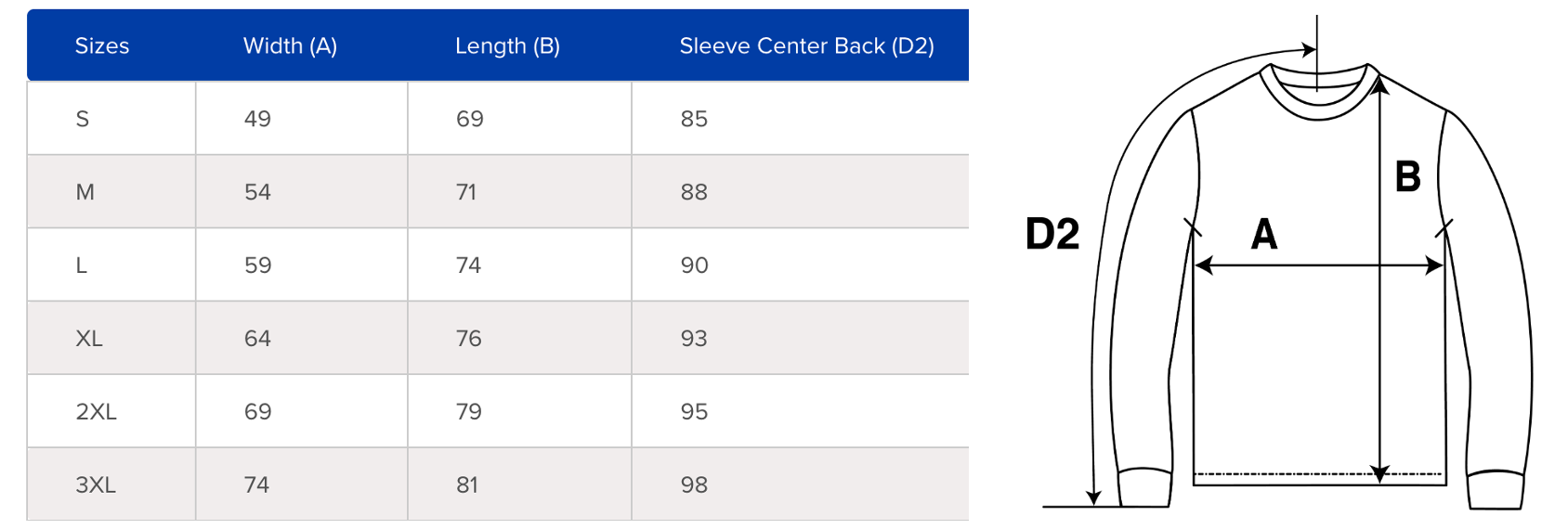
Task: Click width value 49 for size S
Action: pos(257,119)
